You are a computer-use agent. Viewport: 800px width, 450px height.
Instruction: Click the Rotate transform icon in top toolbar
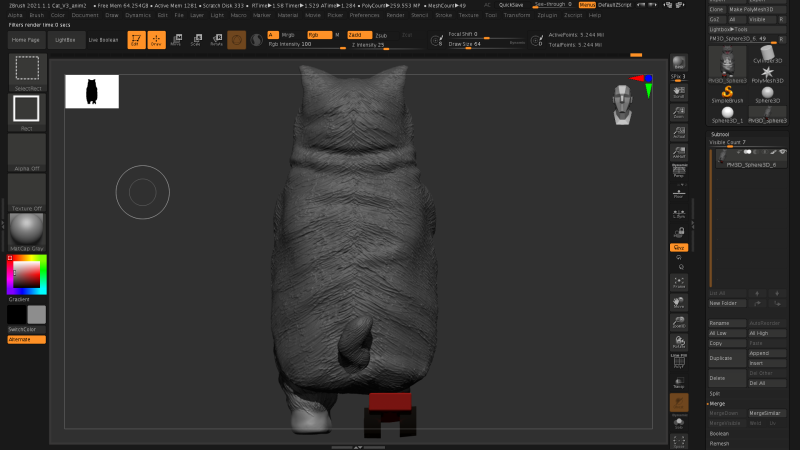[216, 40]
